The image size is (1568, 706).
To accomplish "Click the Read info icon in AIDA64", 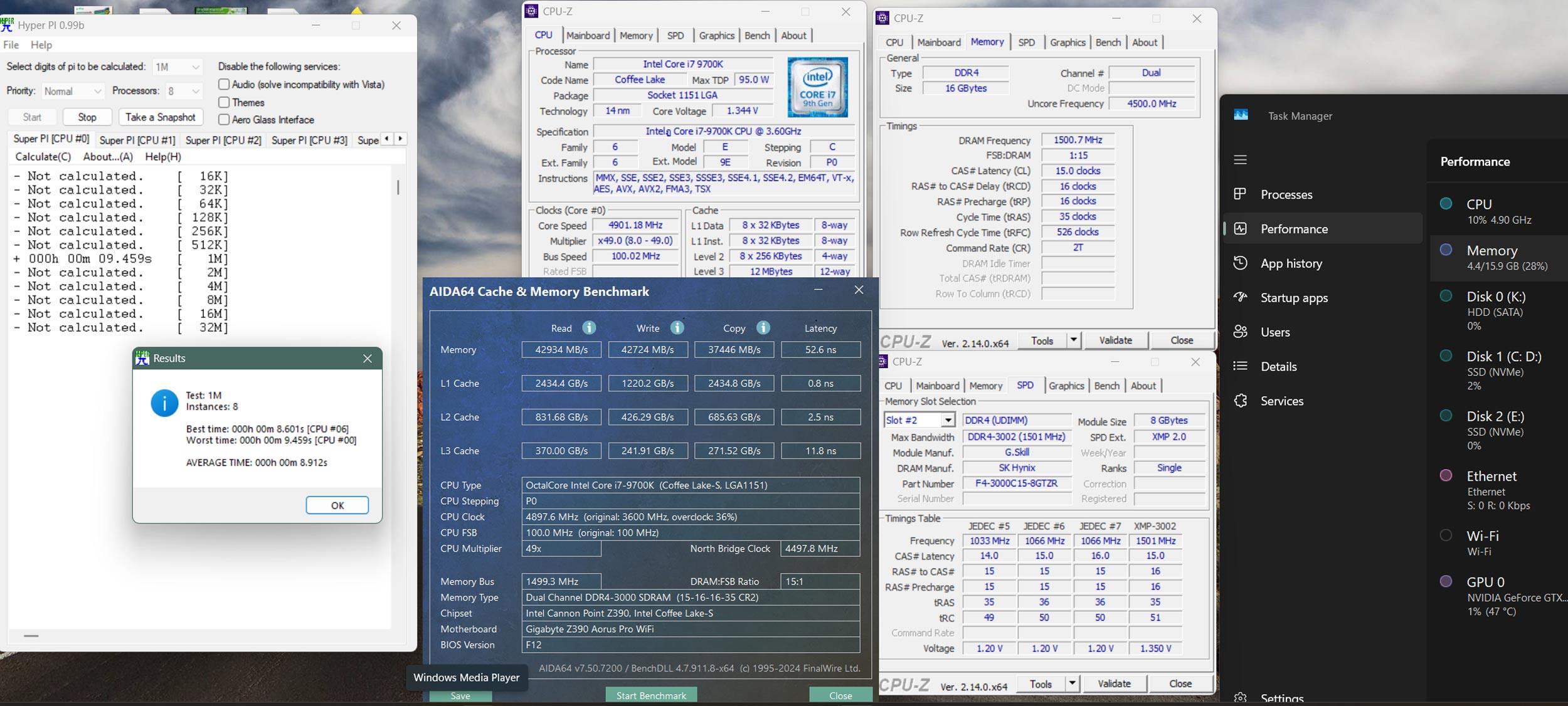I will [588, 328].
